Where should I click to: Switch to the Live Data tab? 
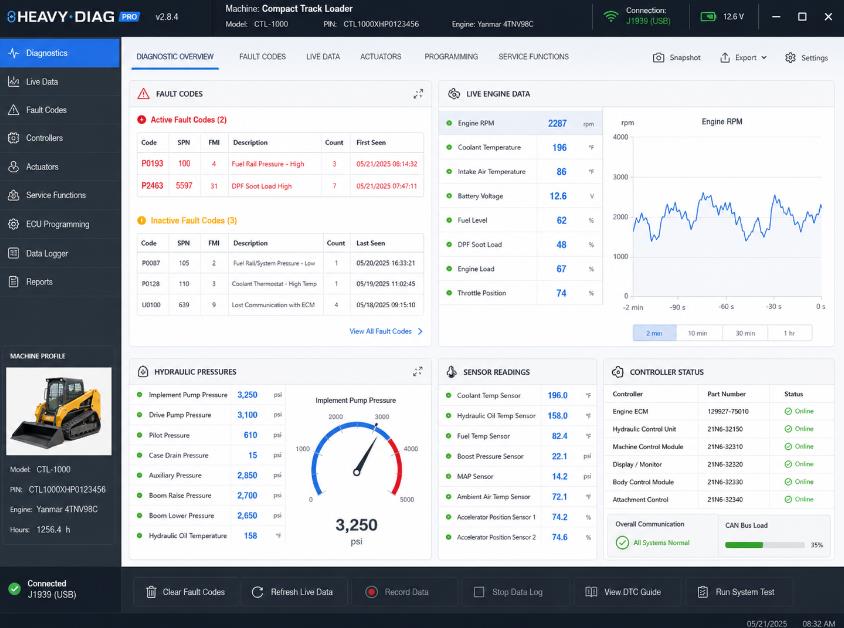[323, 57]
